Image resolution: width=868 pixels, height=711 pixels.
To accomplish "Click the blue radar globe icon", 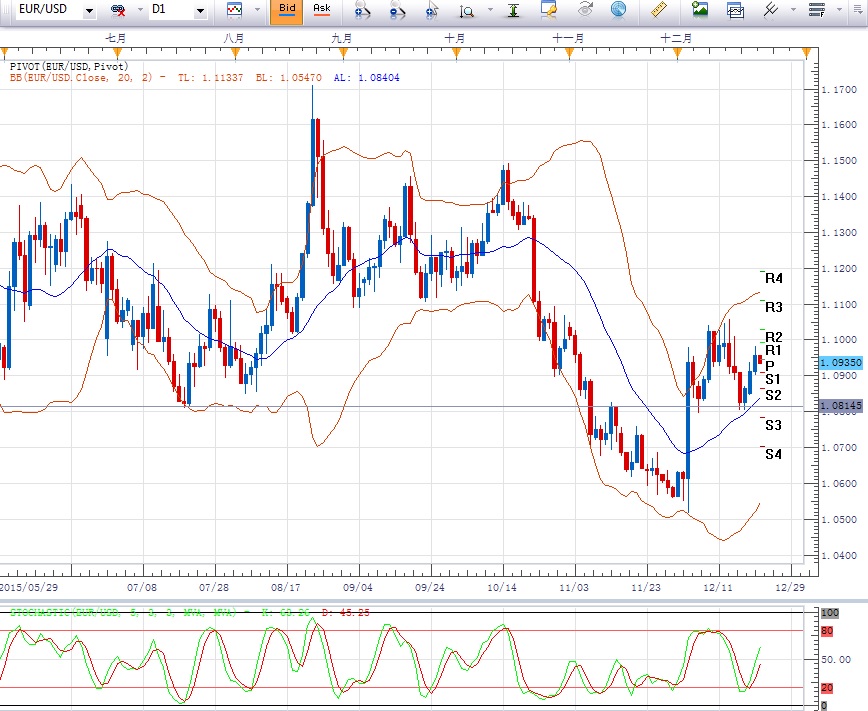I will click(x=618, y=11).
